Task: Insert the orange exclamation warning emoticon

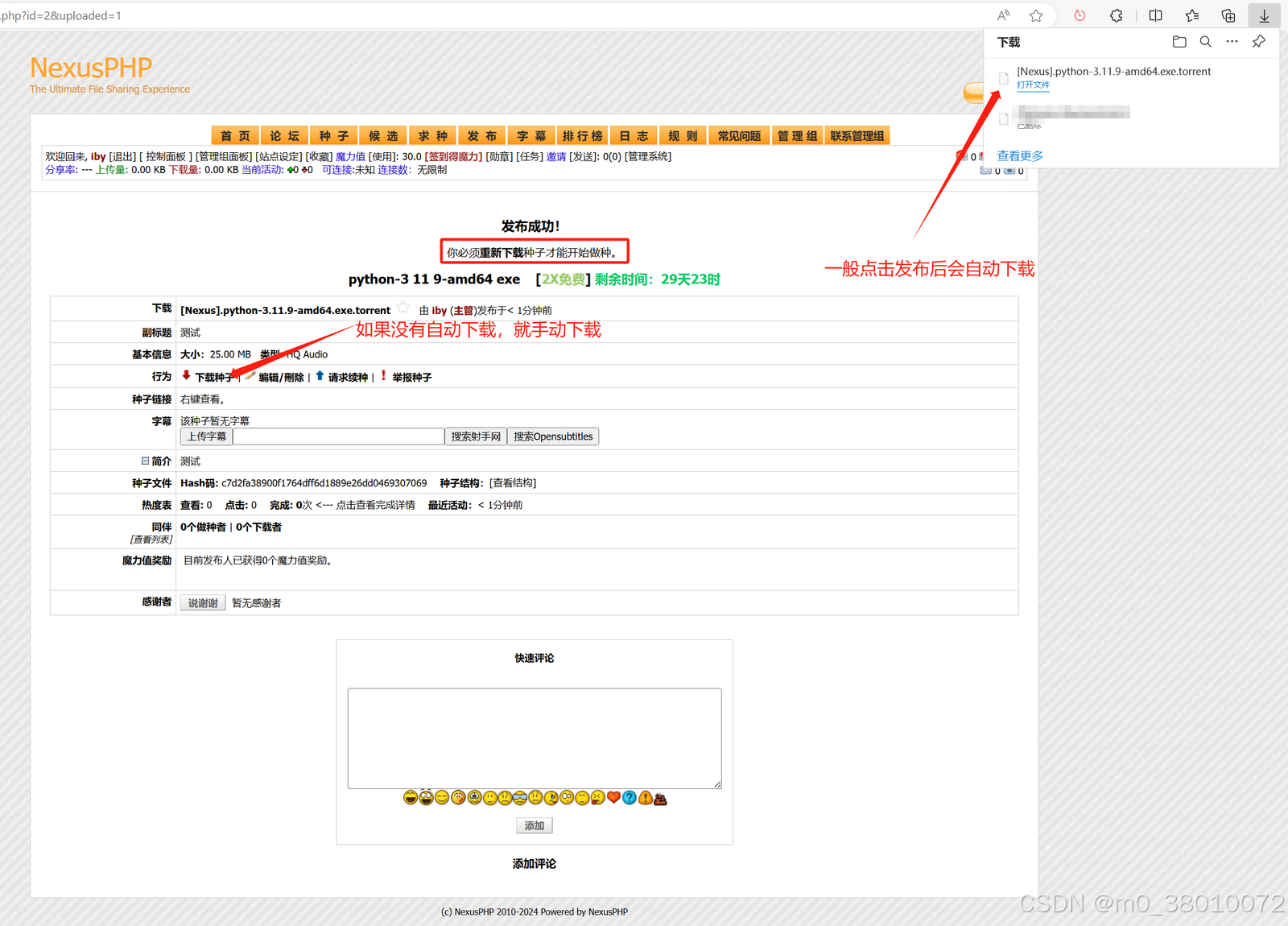Action: (645, 797)
